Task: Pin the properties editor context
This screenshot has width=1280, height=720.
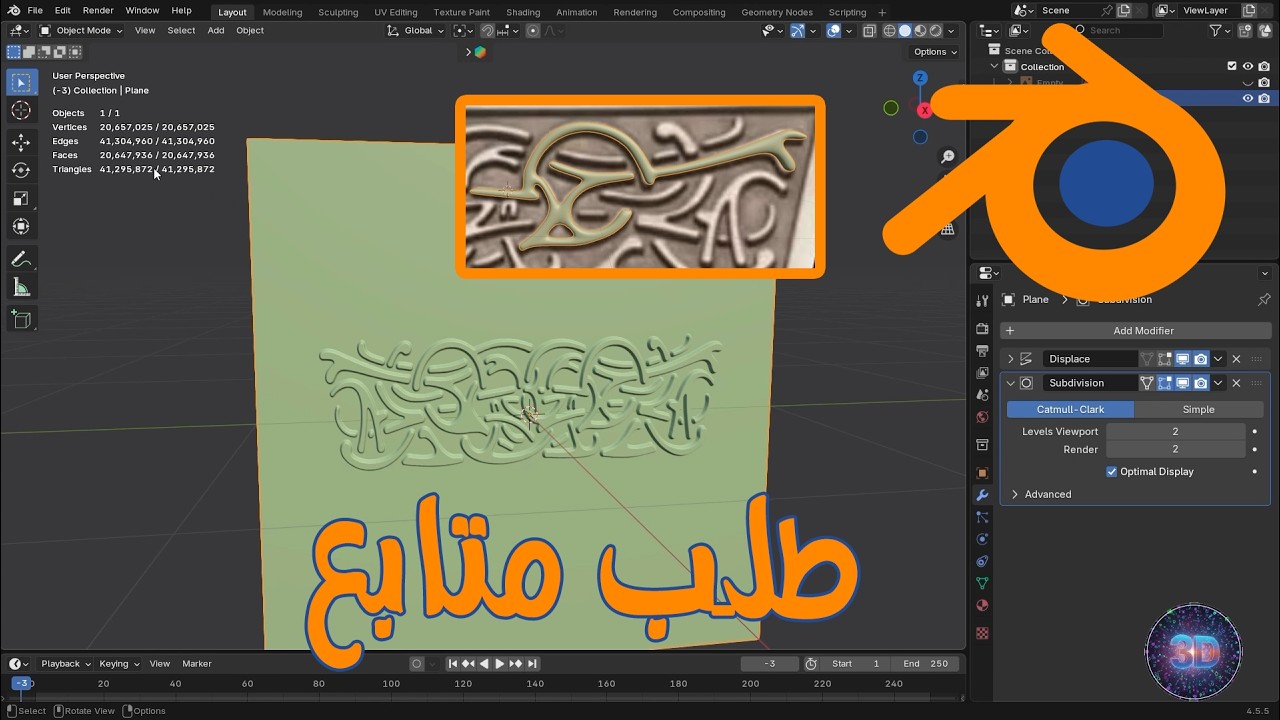Action: [x=1264, y=299]
